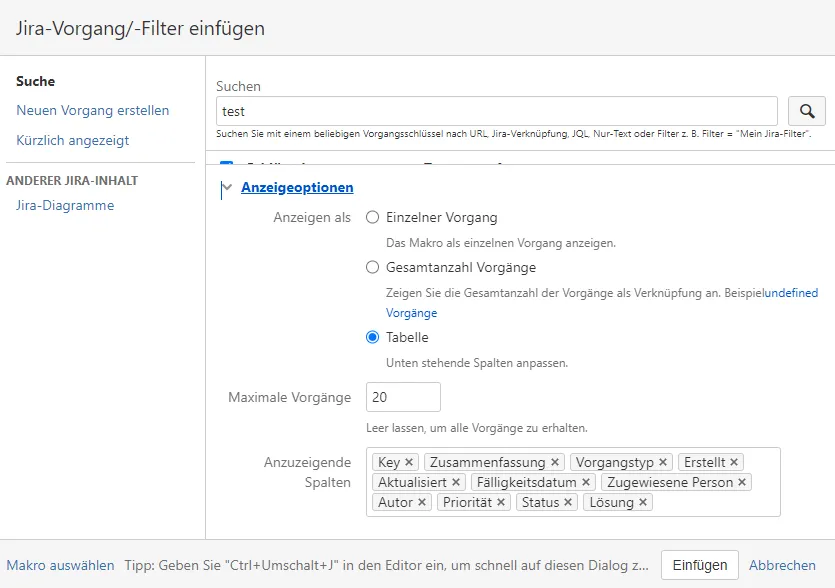Remove the Status column tag

tap(568, 502)
